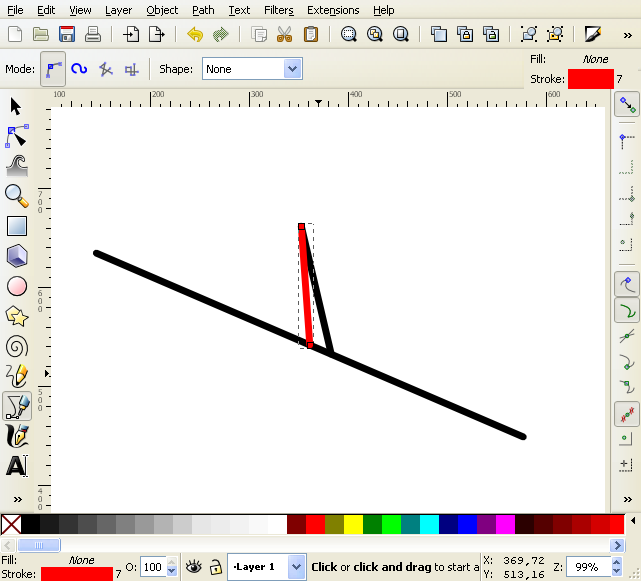641x581 pixels.
Task: Select the Selector arrow tool
Action: [16, 106]
